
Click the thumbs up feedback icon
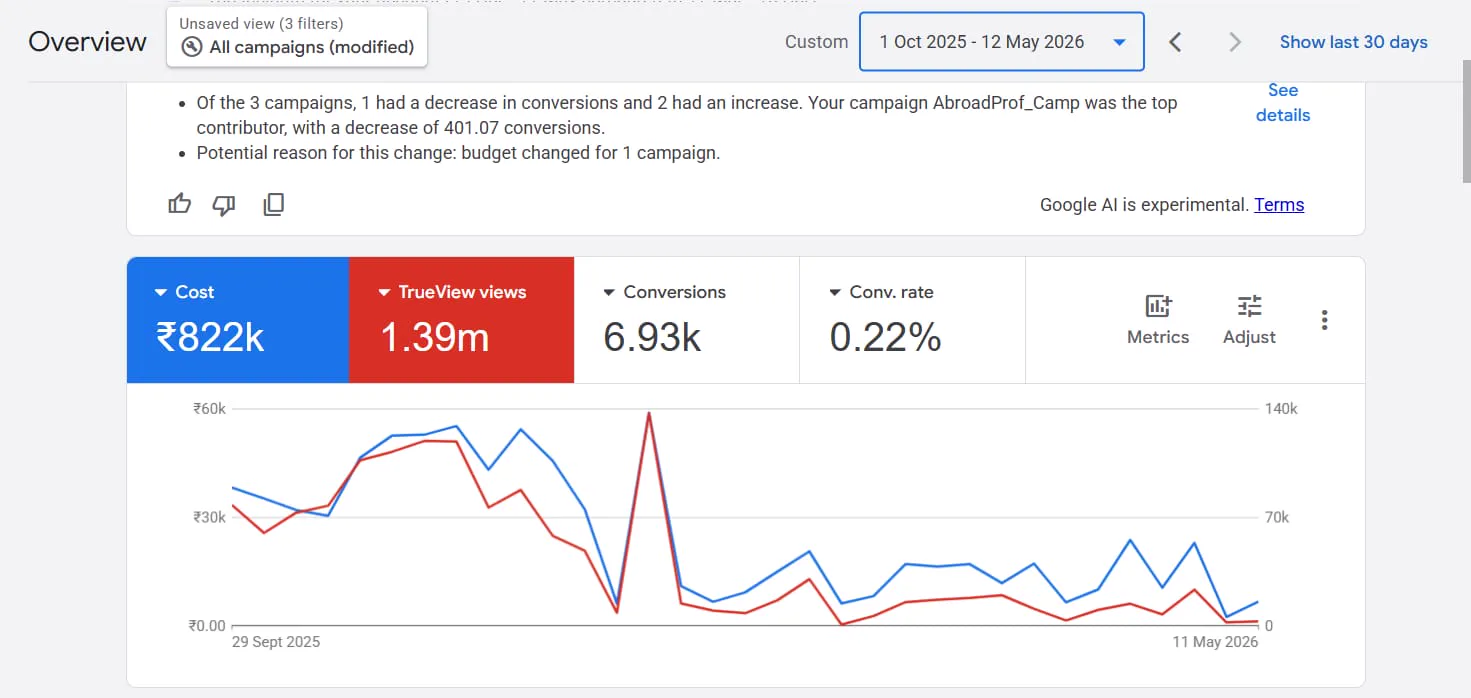(x=180, y=205)
